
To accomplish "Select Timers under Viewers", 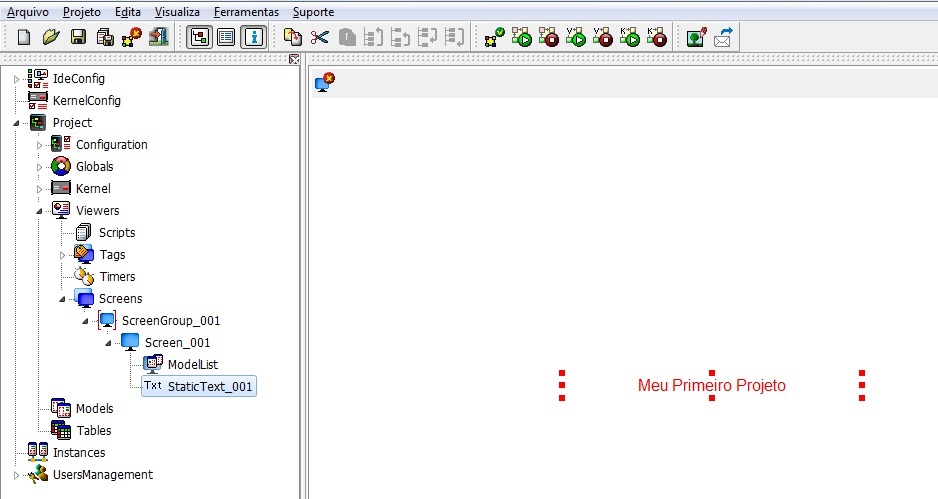I will pyautogui.click(x=117, y=276).
